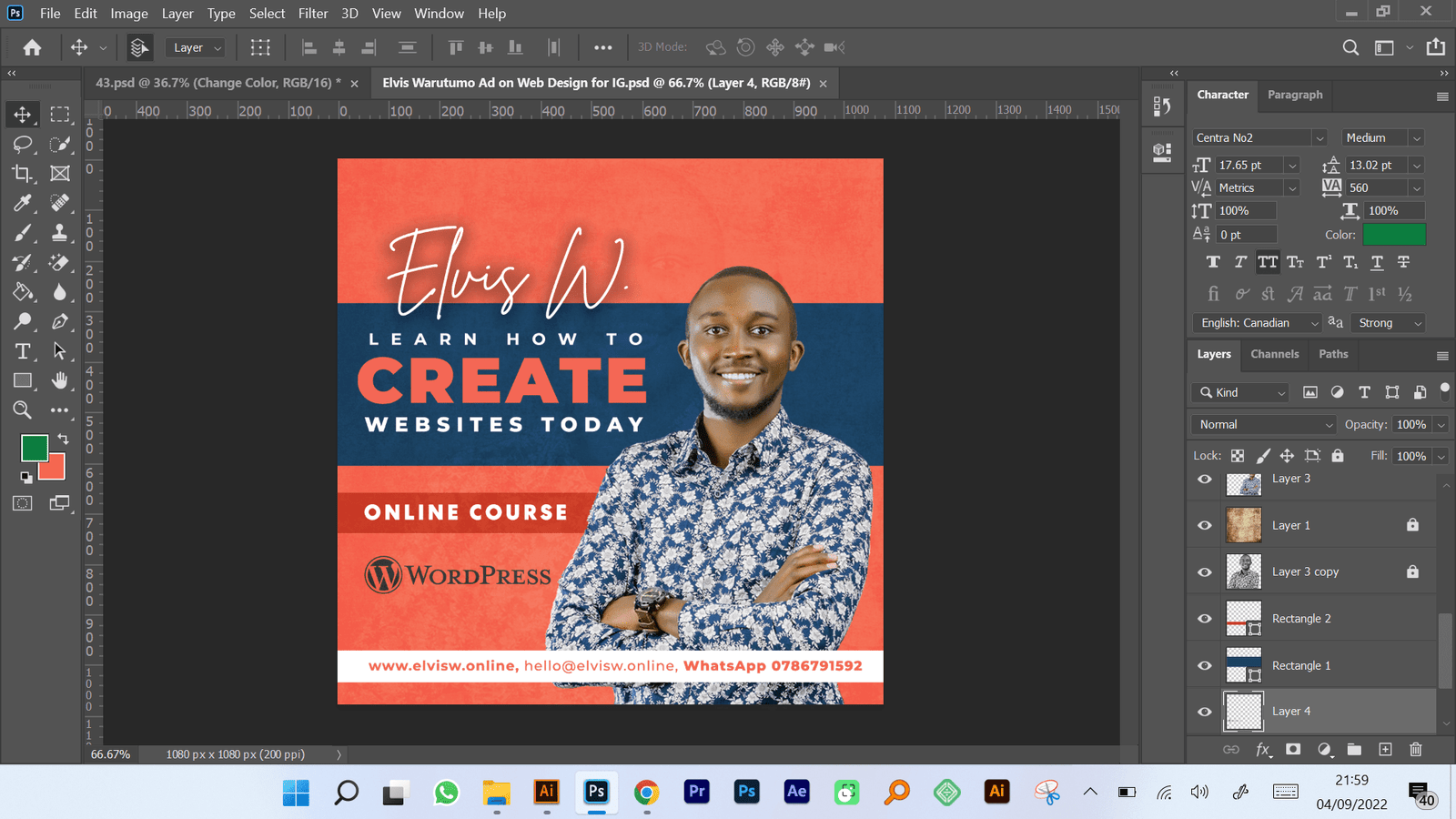Select the Hand tool
Image resolution: width=1456 pixels, height=819 pixels.
tap(60, 380)
